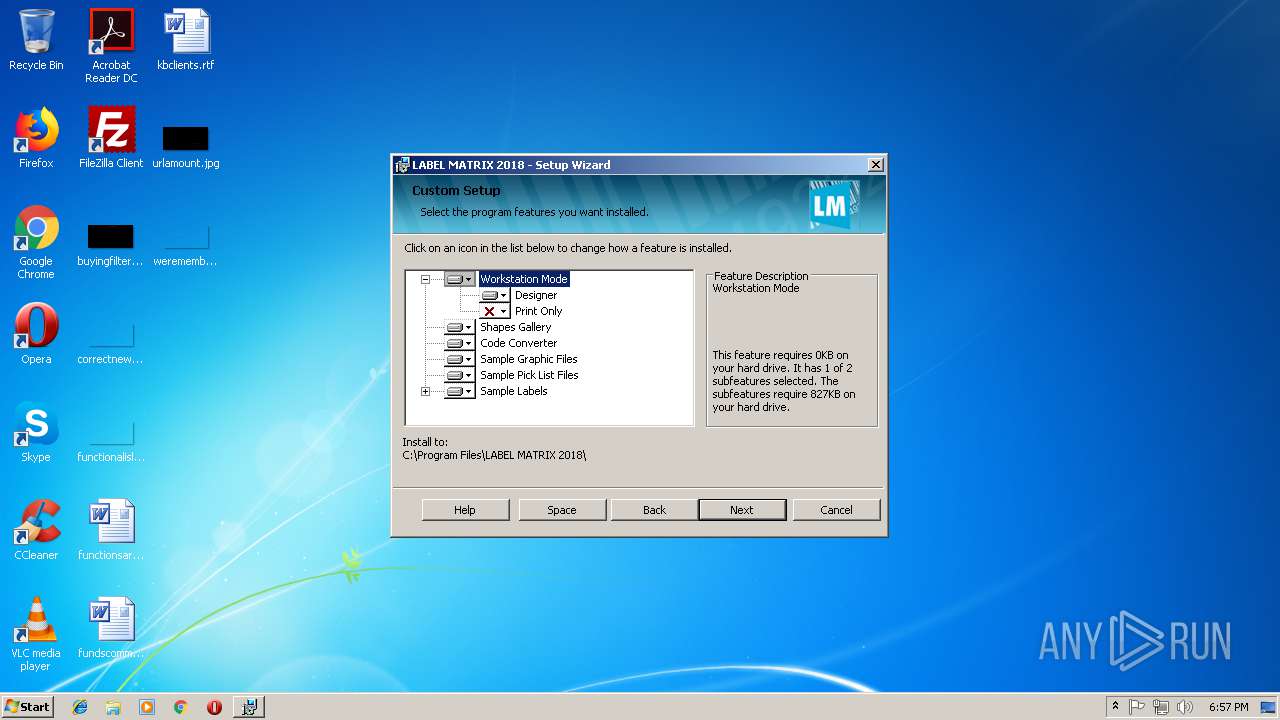Open Google Chrome desktop shortcut
This screenshot has width=1280, height=720.
tap(36, 243)
